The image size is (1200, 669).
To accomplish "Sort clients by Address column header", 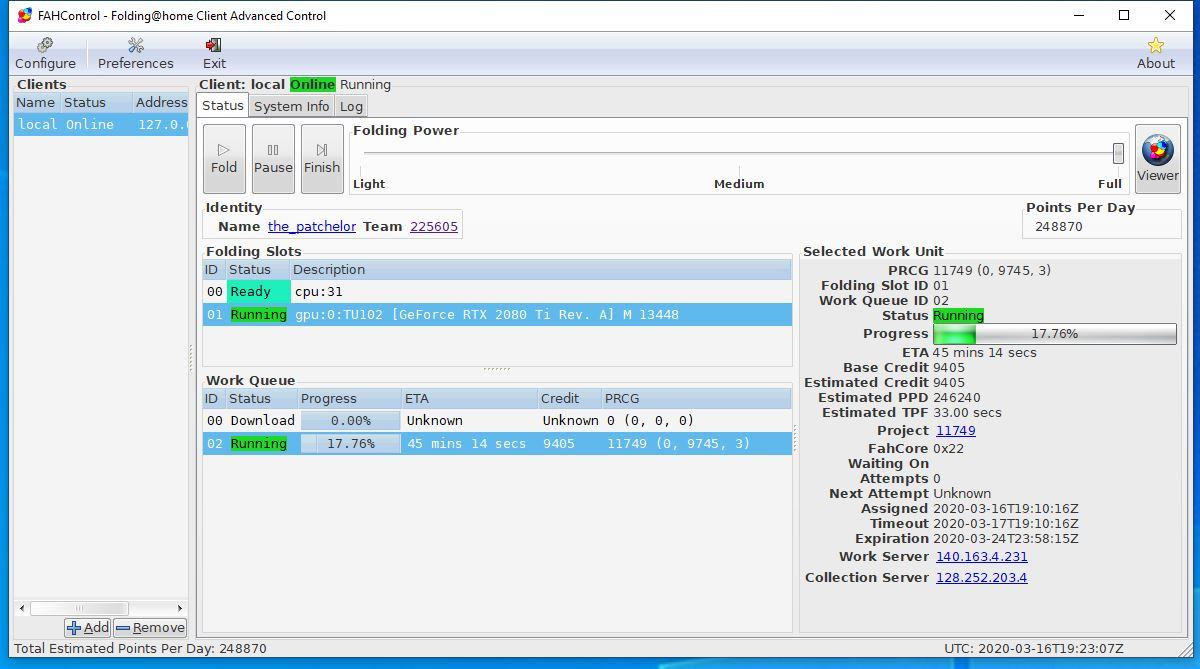I will tap(161, 102).
